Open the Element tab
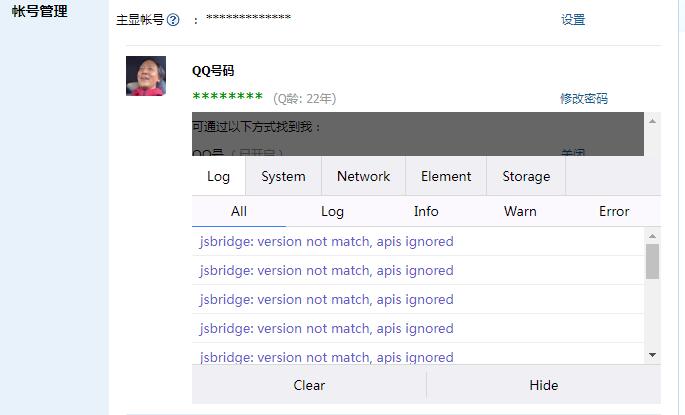Screen dimensions: 685x415 (x=446, y=176)
